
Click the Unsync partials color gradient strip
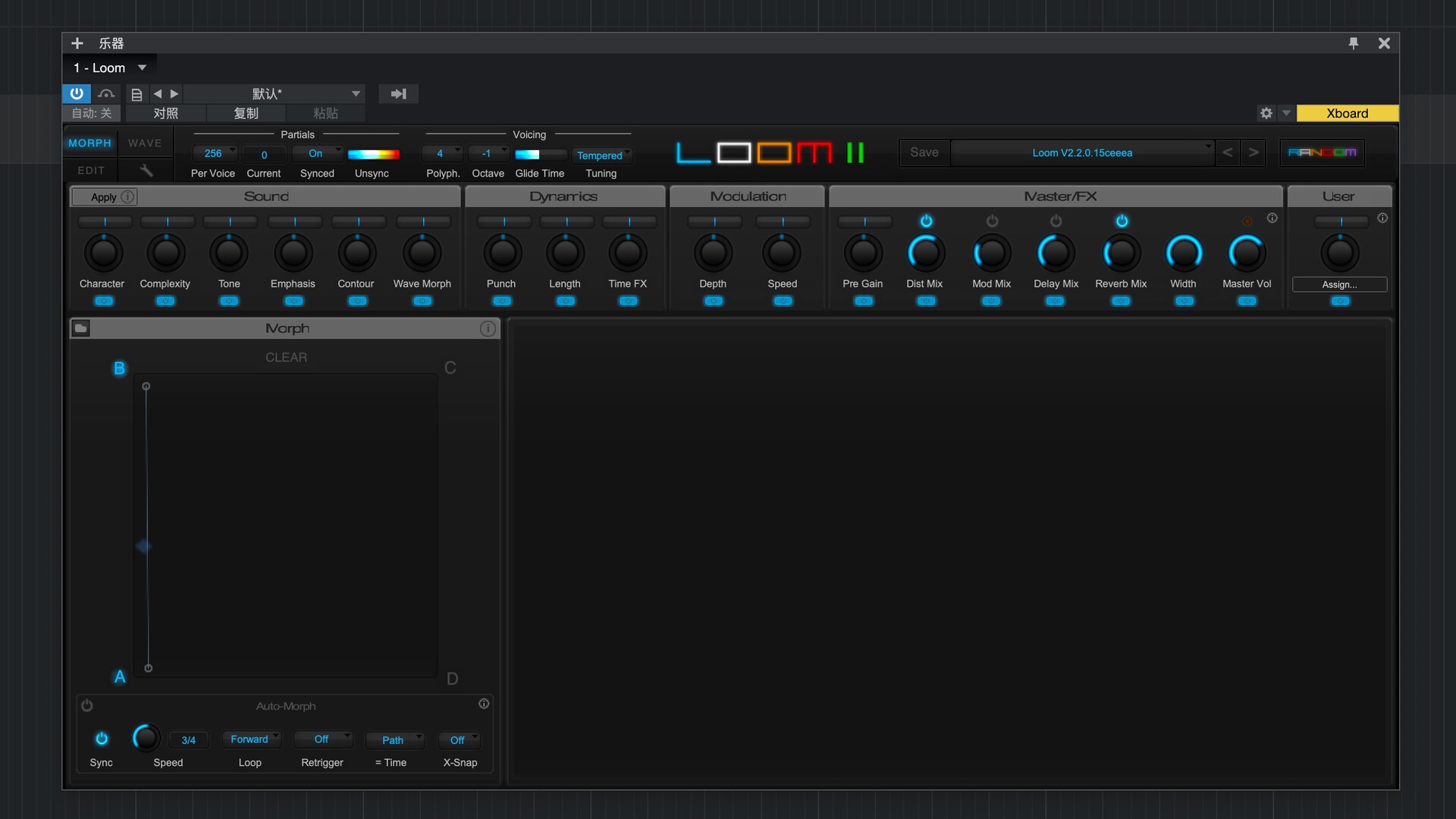coord(374,154)
